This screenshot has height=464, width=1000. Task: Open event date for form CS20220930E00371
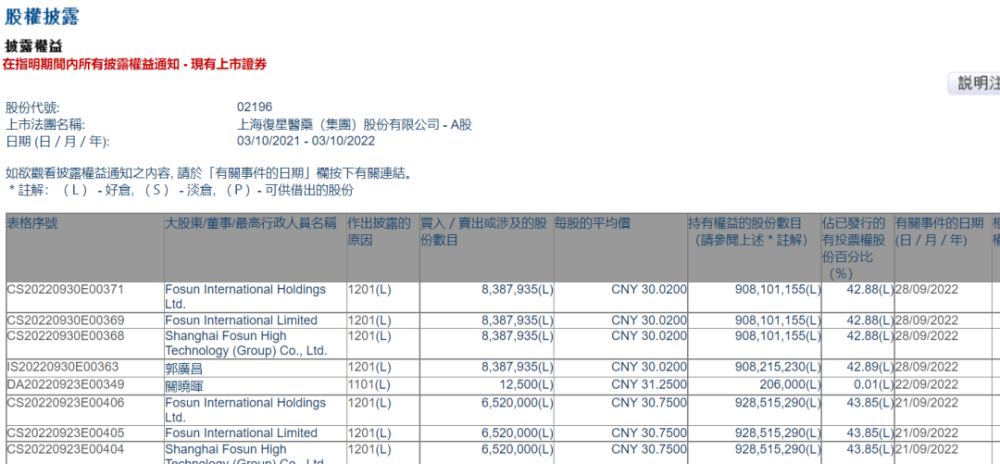coord(927,290)
